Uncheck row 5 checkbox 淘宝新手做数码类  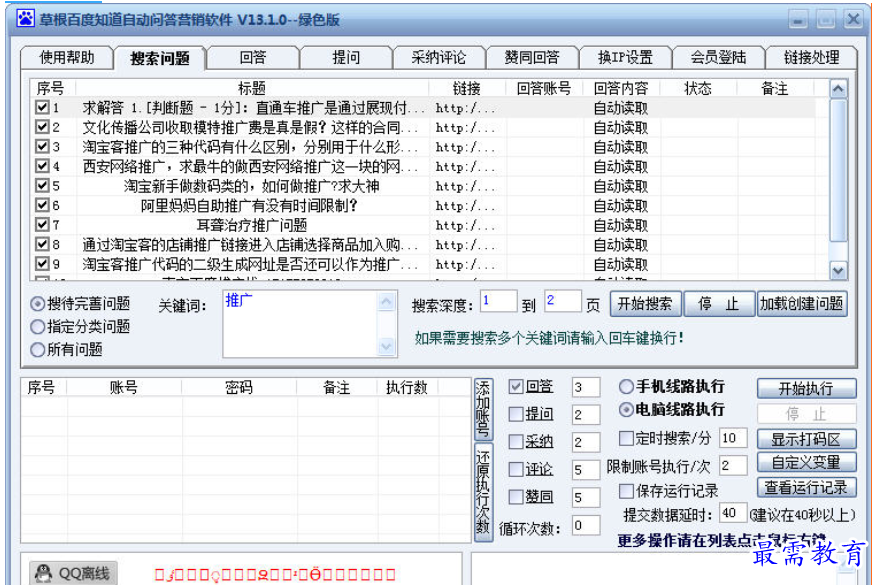coord(42,185)
